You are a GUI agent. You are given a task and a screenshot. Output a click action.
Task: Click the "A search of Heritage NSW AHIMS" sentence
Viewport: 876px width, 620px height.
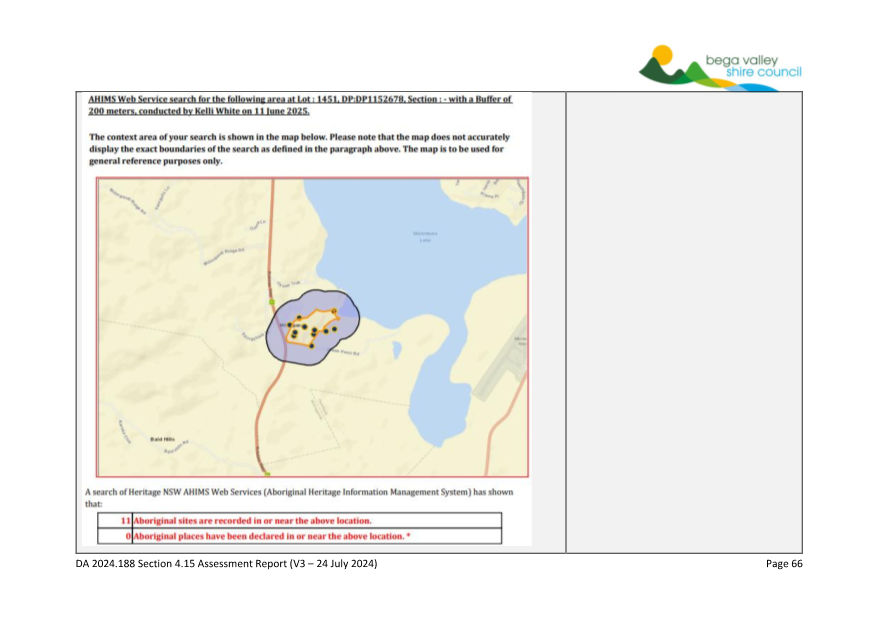click(299, 498)
